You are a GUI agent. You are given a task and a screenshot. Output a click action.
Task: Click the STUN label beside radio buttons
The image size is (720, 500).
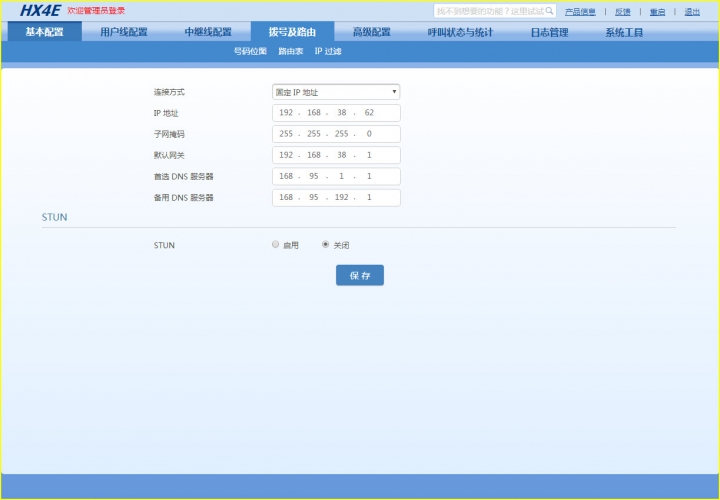point(164,245)
